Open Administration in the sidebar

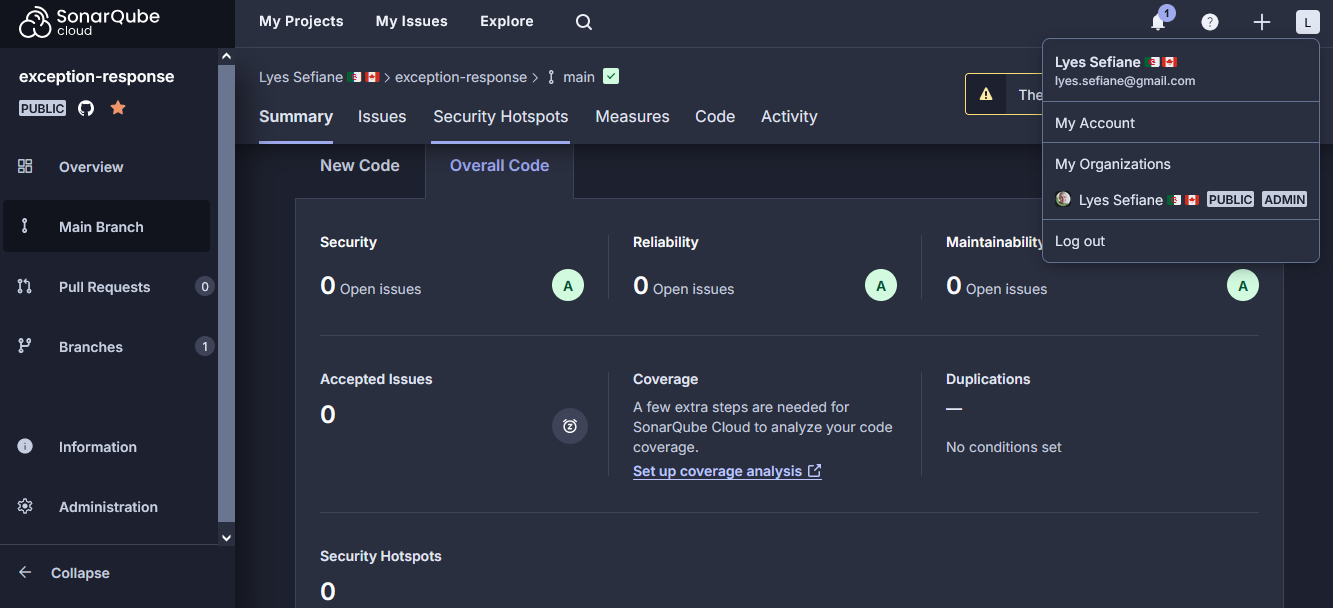tap(106, 506)
